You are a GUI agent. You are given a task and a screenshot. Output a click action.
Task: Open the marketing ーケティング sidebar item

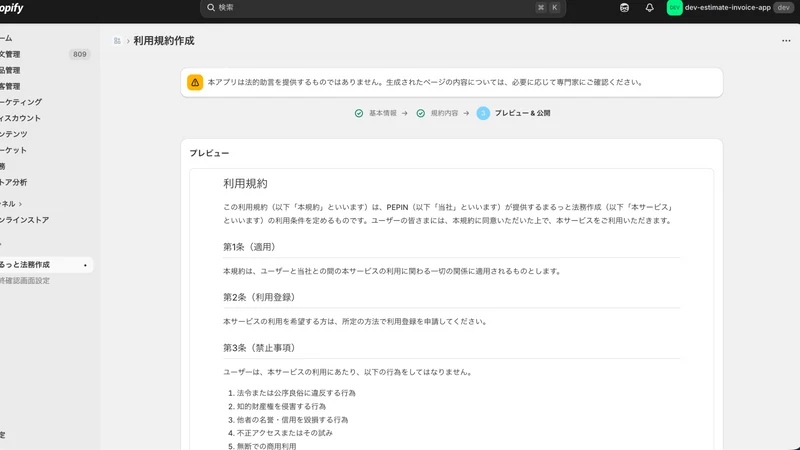pyautogui.click(x=45, y=102)
